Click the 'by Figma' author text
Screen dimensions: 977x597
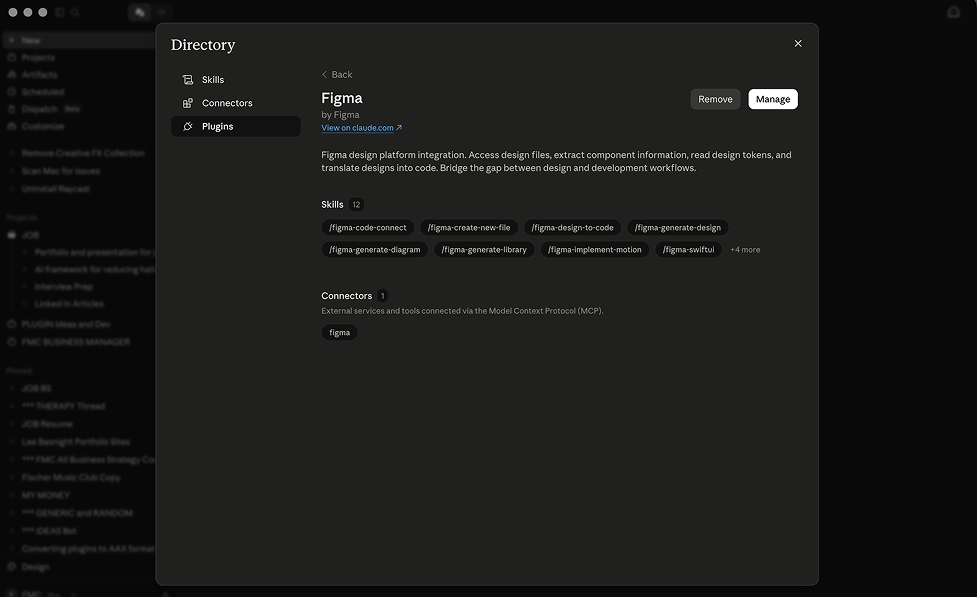[340, 115]
